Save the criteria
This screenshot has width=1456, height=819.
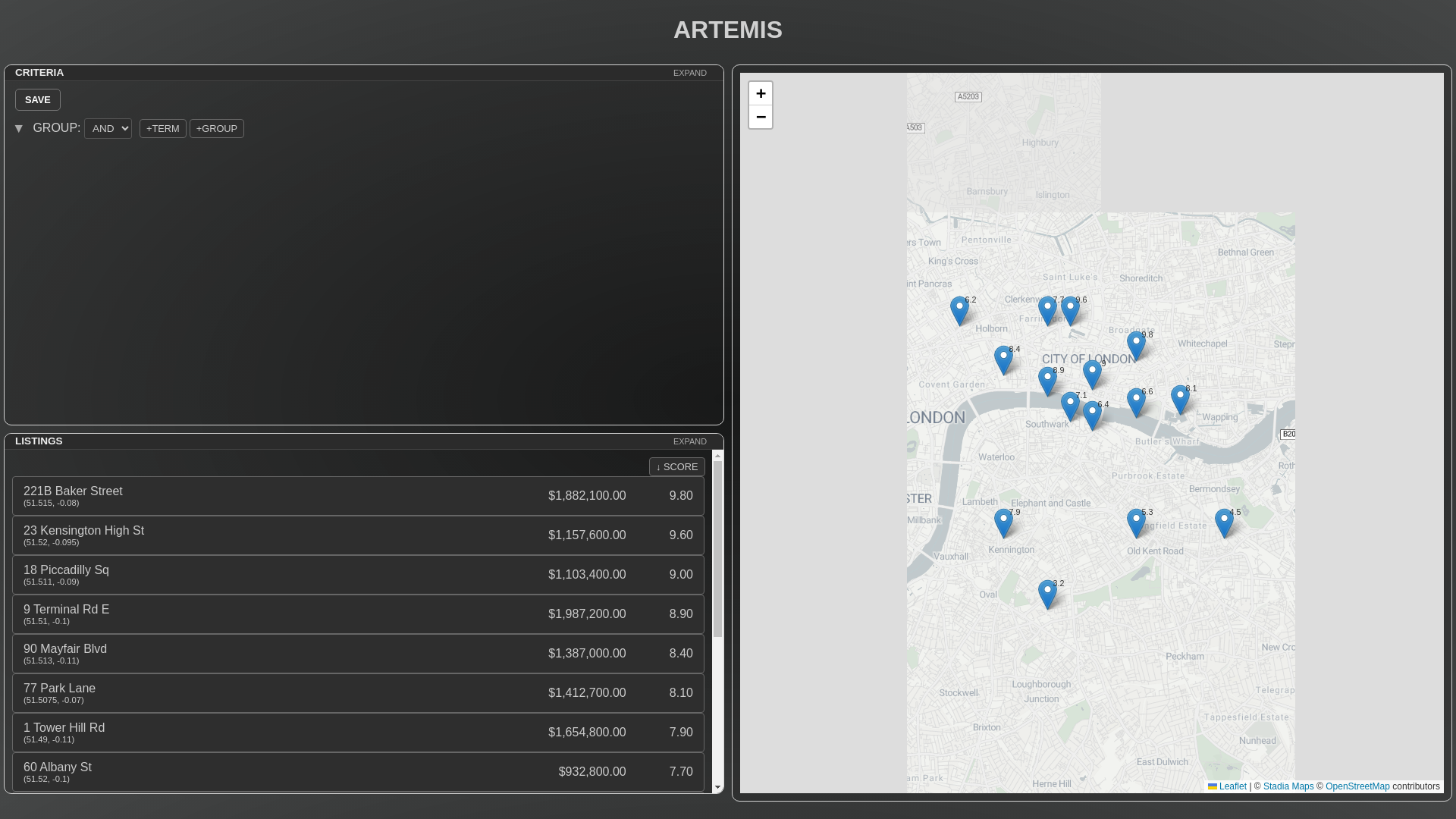(38, 99)
